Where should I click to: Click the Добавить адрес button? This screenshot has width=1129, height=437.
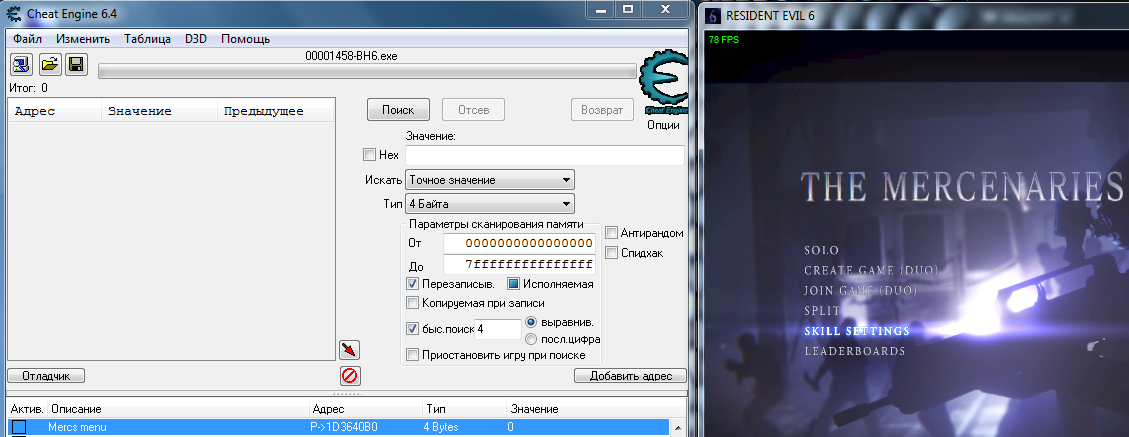630,376
